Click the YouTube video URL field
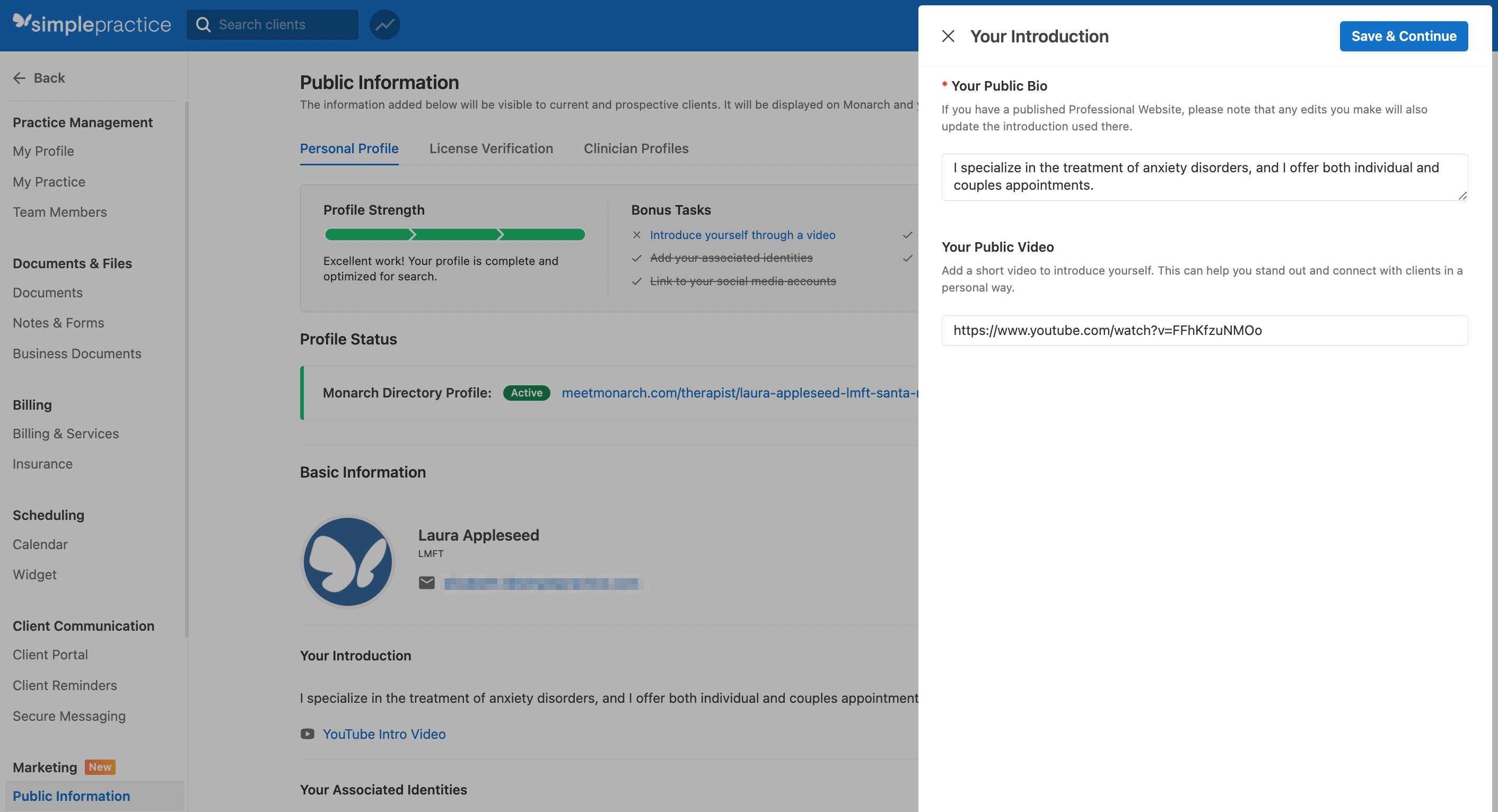1498x812 pixels. (x=1204, y=330)
